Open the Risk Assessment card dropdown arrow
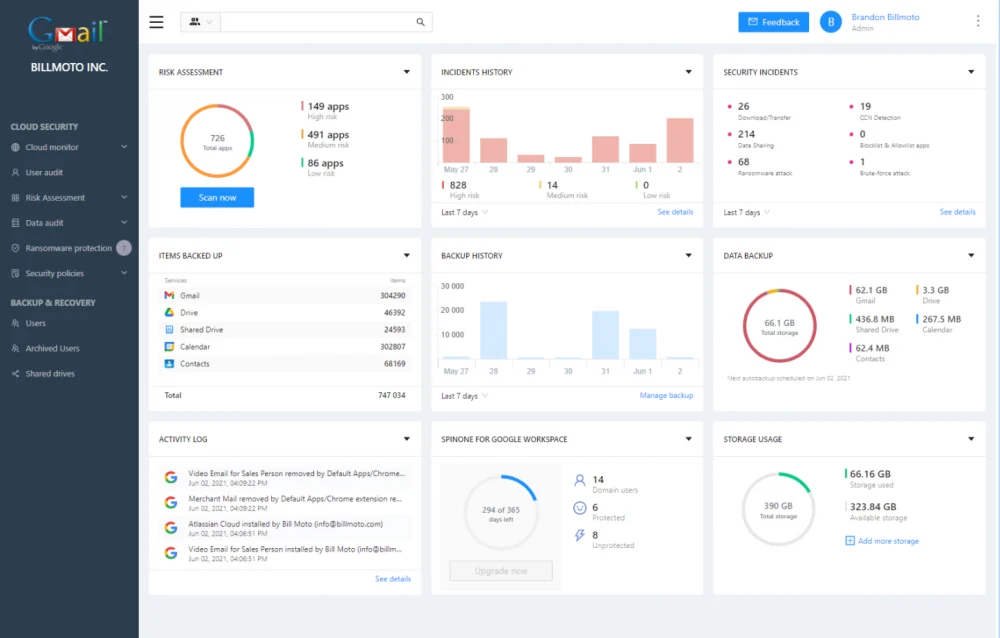Screen dimensions: 1000x638 click(x=406, y=72)
